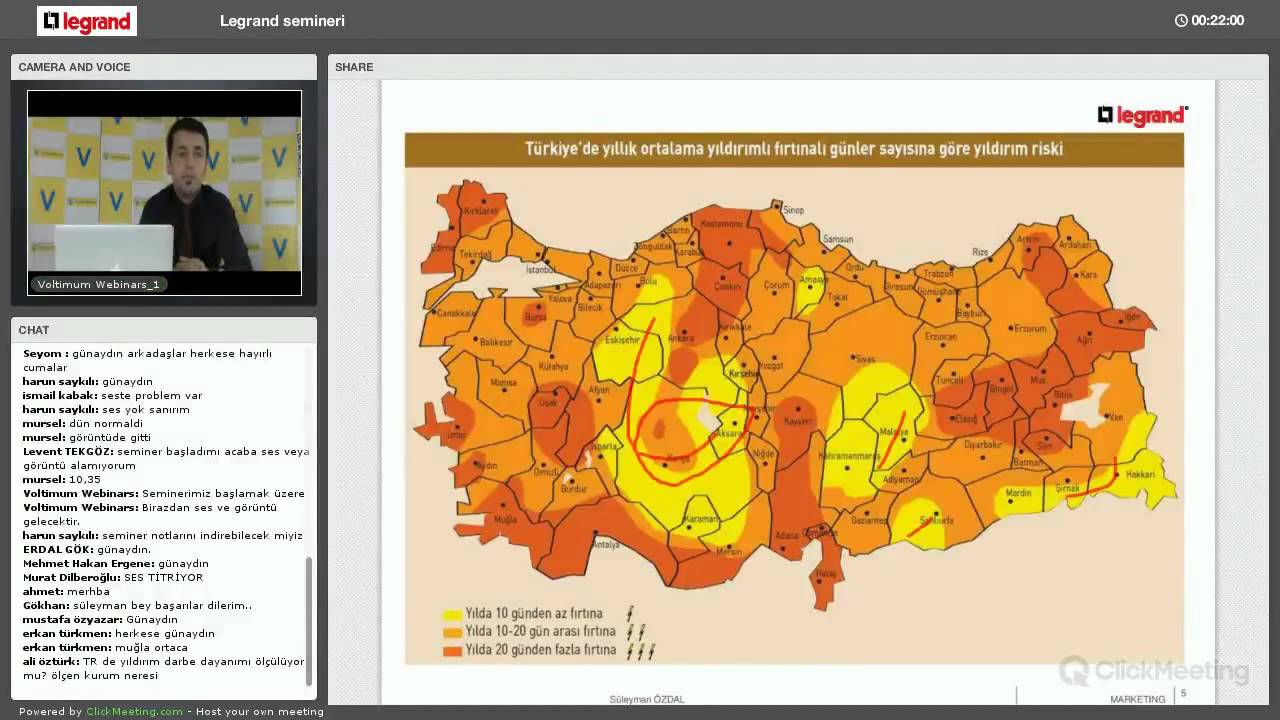Click the Eskişehir label on the map
1280x720 pixels.
[x=622, y=339]
